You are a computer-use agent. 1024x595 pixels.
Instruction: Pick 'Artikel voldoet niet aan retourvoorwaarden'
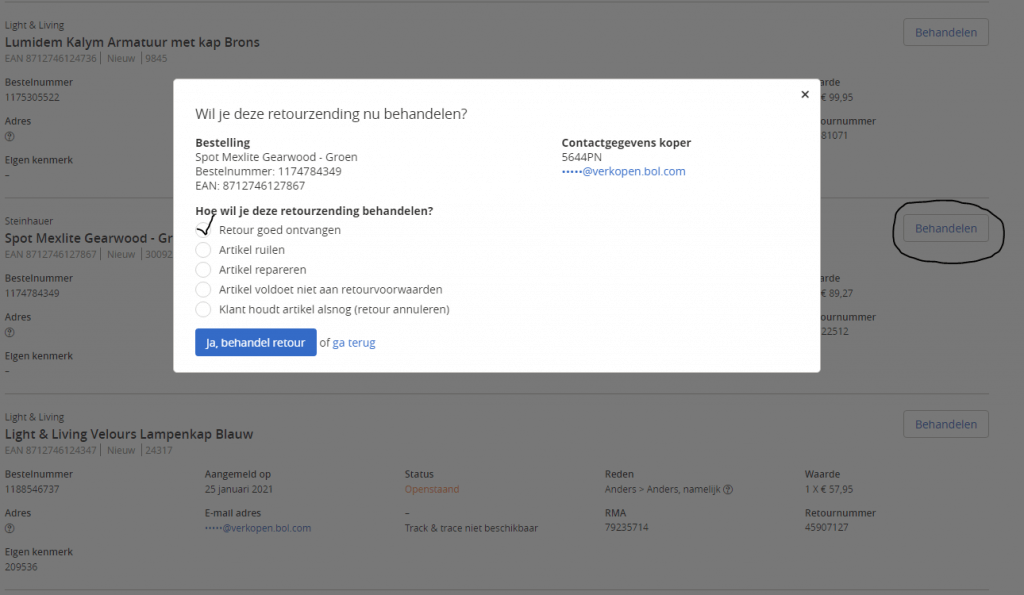point(204,290)
